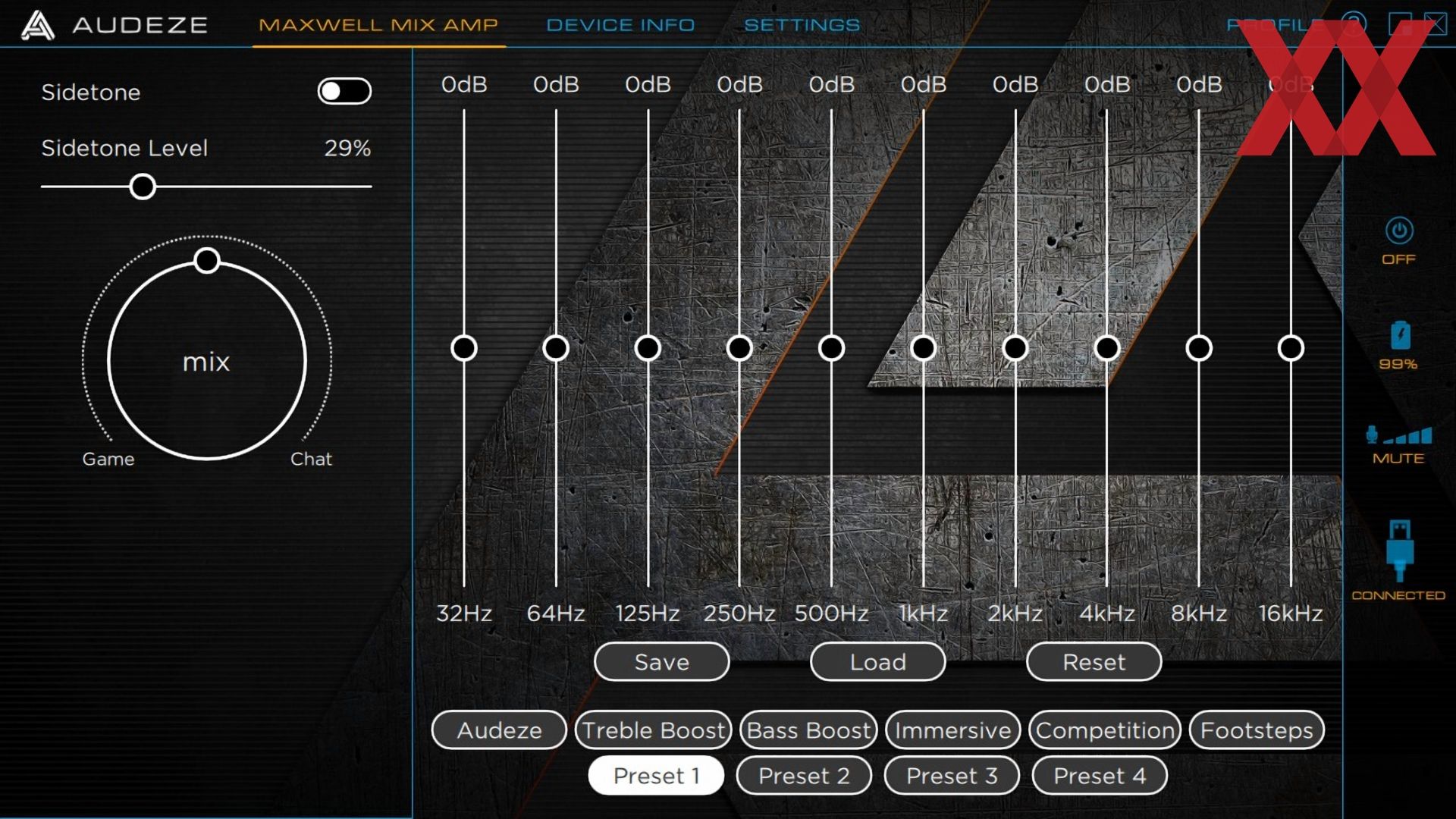The height and width of the screenshot is (819, 1456).
Task: Click the 250Hz frequency label
Action: tap(739, 613)
